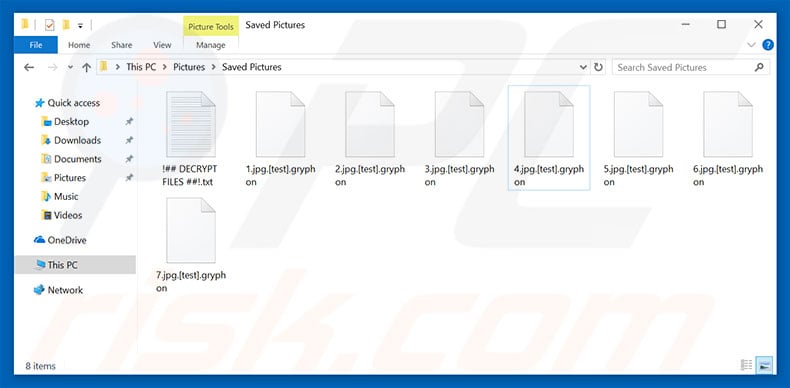Select the 5.jpg.[test].gryphon file icon
Screen dimensions: 790x388
[x=638, y=124]
